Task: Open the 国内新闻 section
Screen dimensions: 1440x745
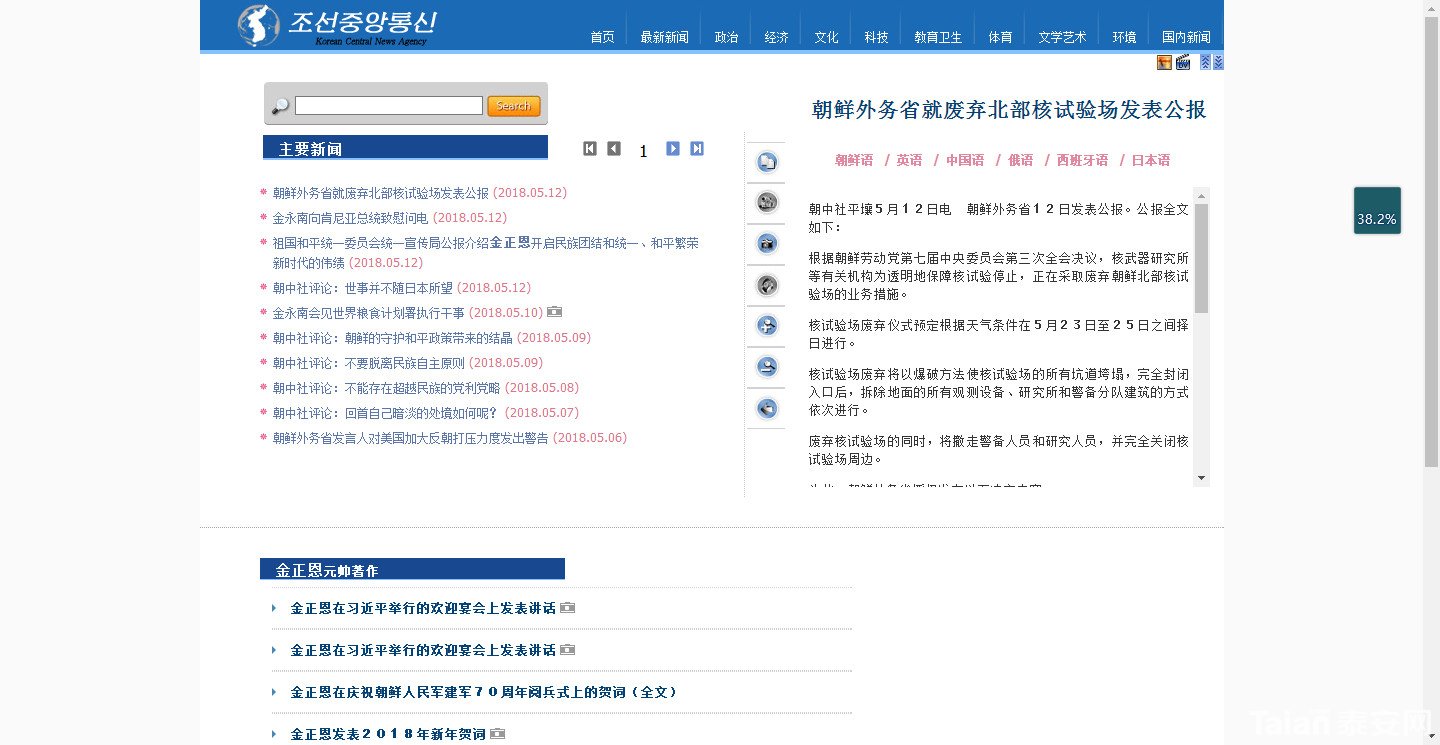Action: click(x=1186, y=37)
